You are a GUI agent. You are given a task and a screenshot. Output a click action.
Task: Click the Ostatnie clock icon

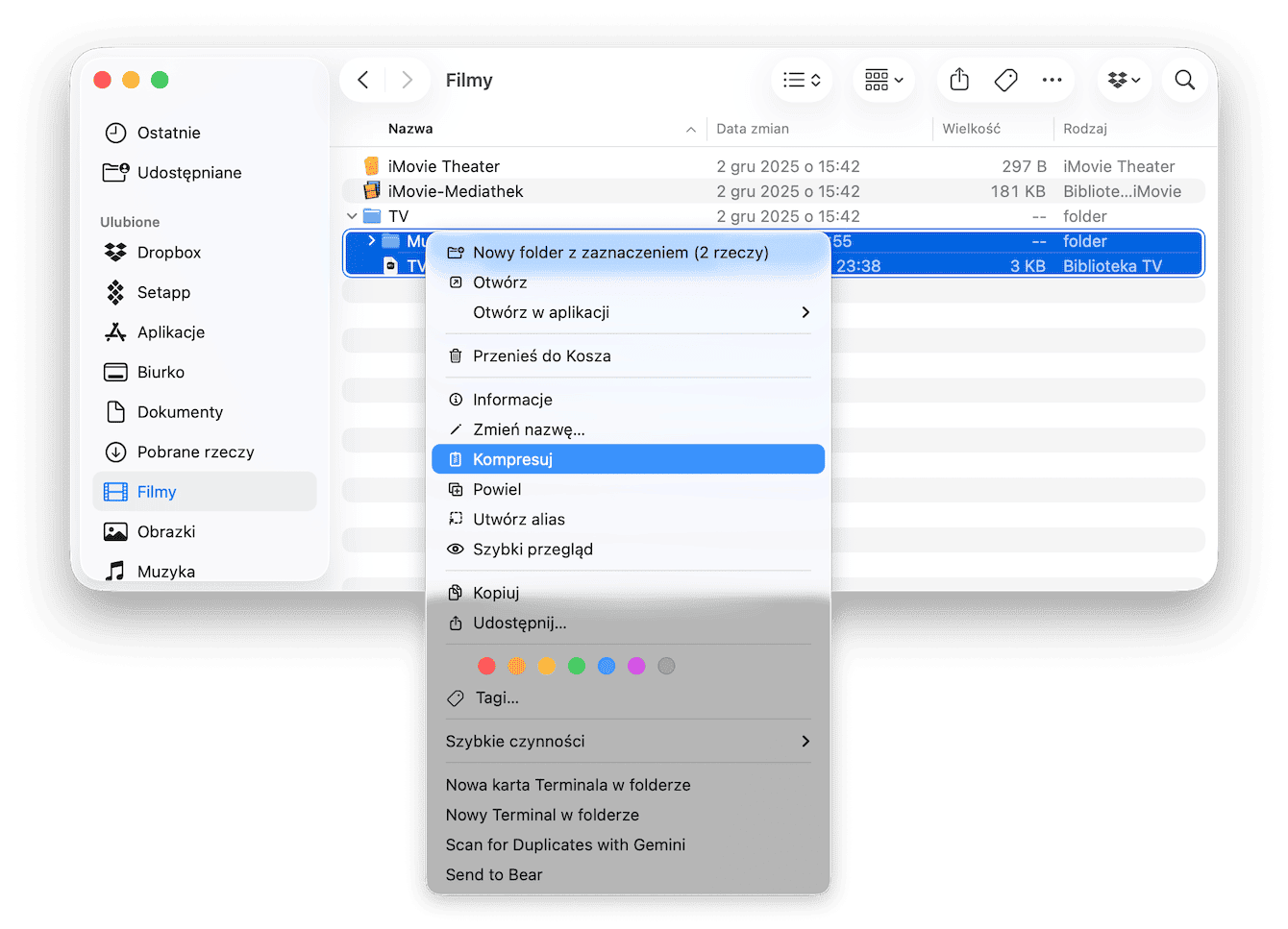click(x=115, y=133)
